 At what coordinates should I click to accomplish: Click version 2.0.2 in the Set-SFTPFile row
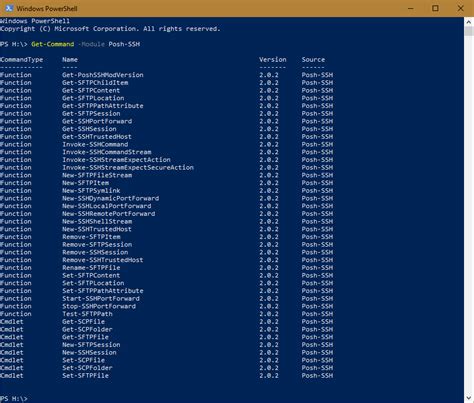(269, 376)
